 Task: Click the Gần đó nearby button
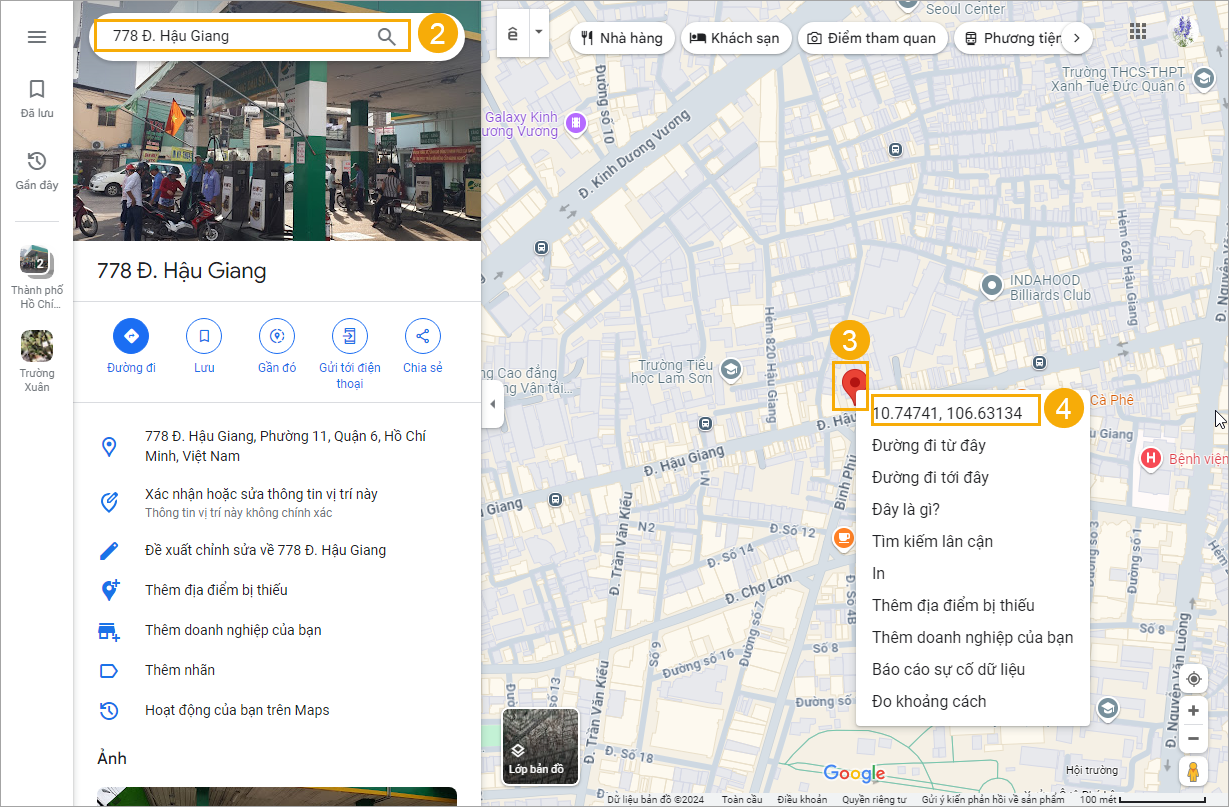277,346
